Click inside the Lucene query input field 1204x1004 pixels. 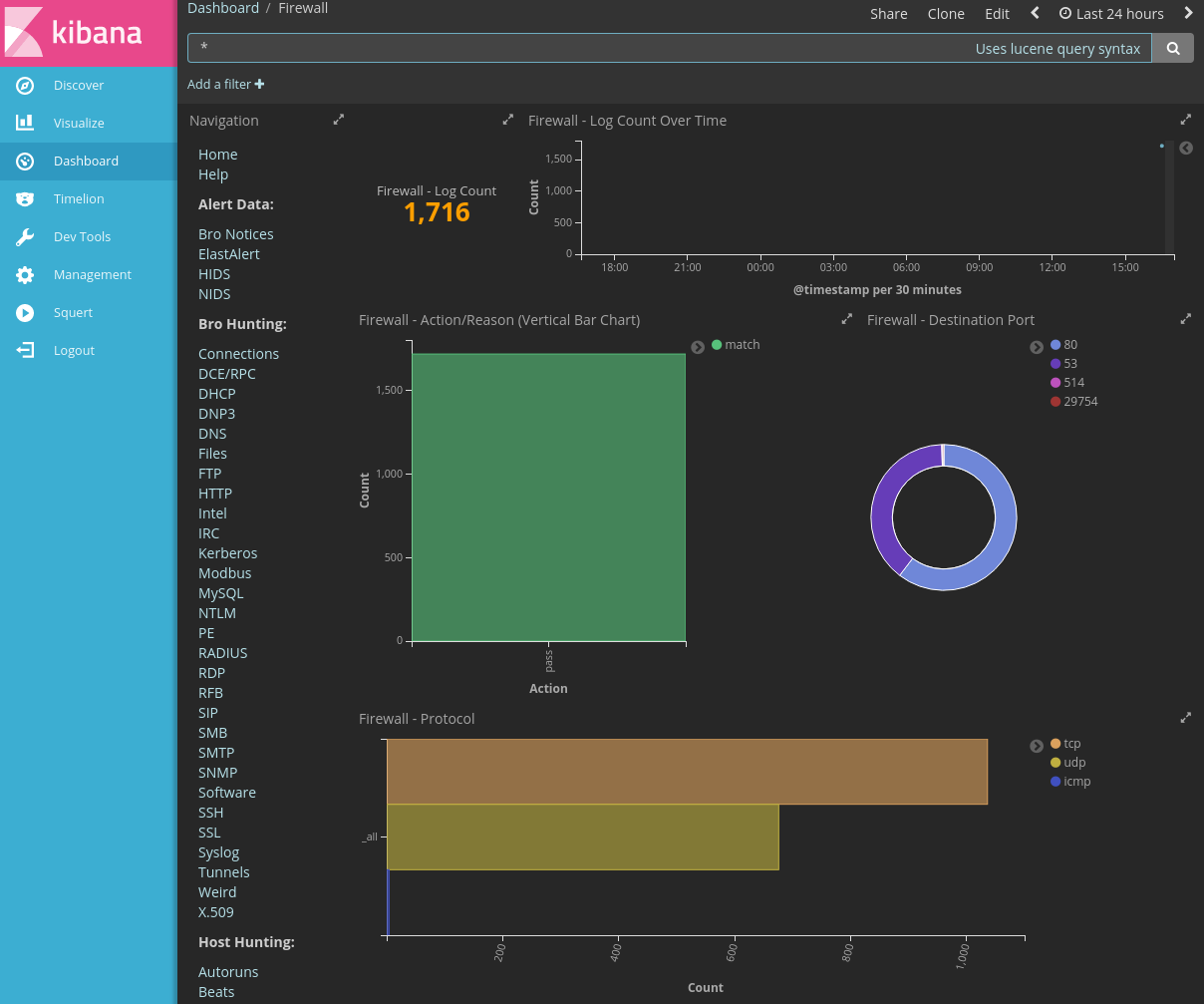coord(598,47)
